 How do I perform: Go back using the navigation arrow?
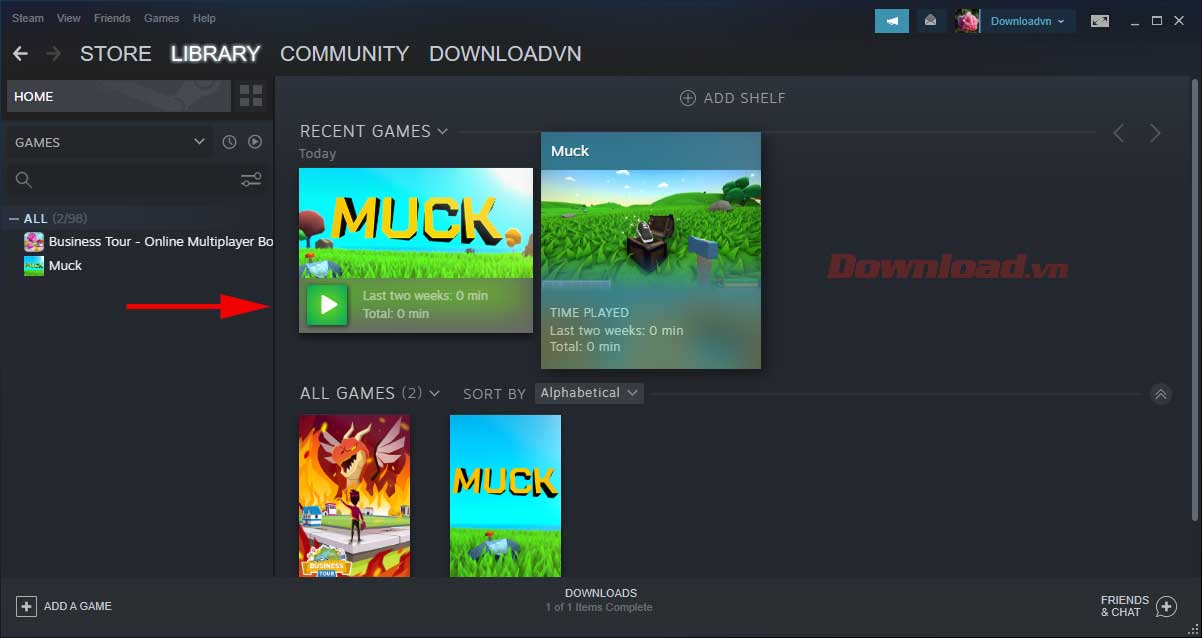point(20,53)
